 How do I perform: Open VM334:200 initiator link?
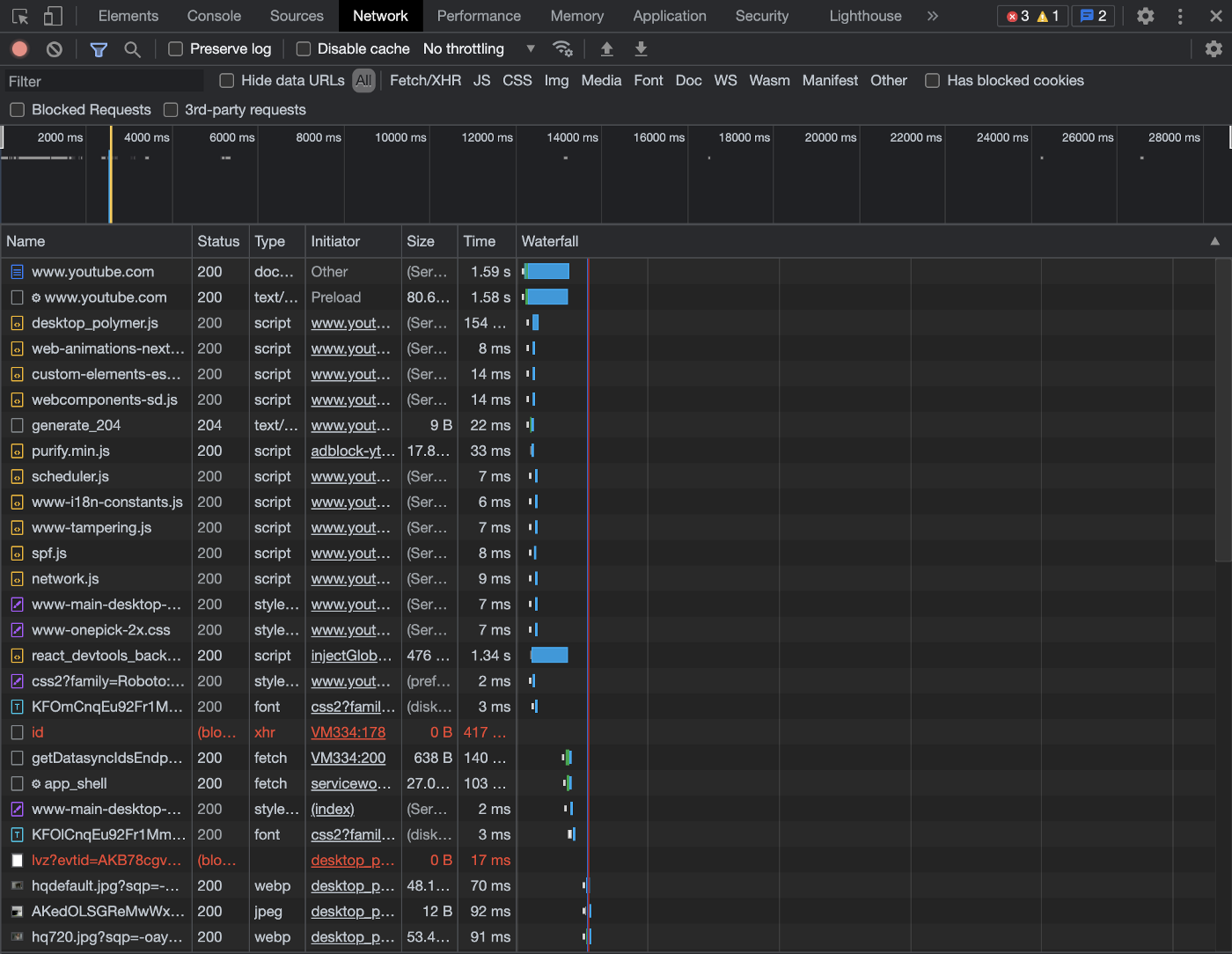[348, 758]
